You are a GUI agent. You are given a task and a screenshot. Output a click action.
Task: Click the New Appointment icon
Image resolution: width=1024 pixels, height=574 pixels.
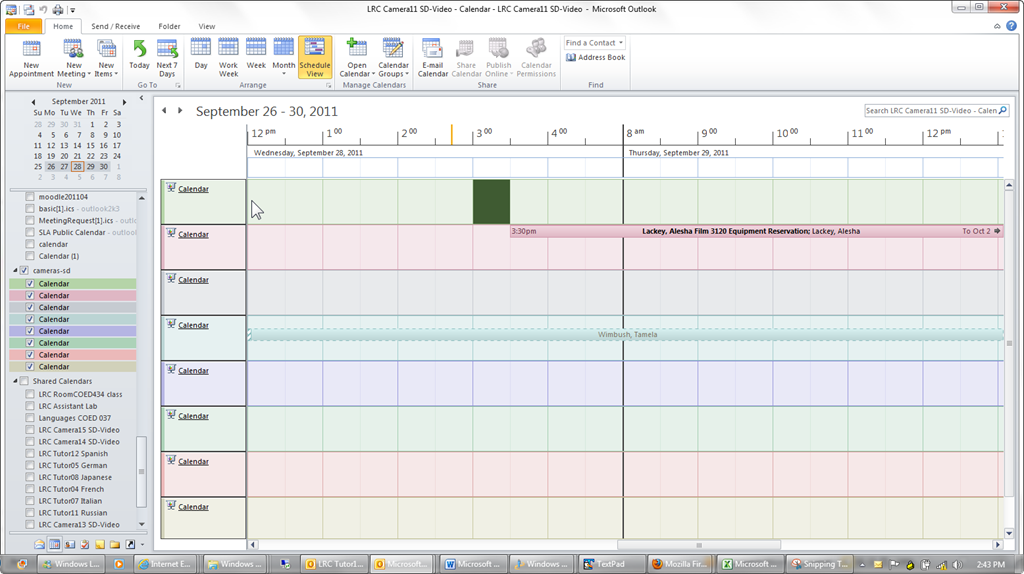[x=31, y=58]
